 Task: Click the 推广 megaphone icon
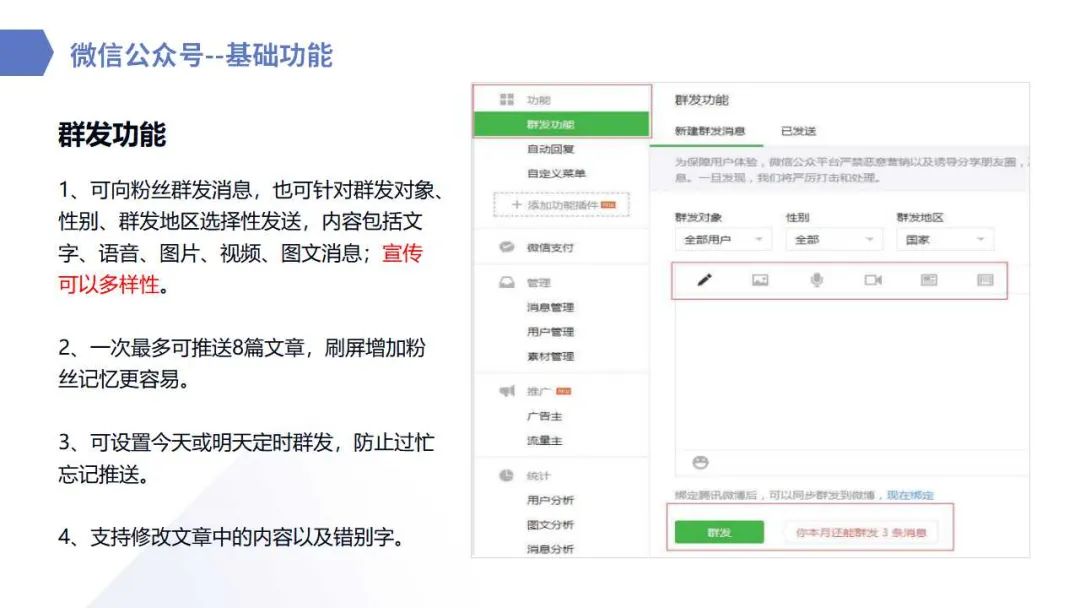point(507,391)
